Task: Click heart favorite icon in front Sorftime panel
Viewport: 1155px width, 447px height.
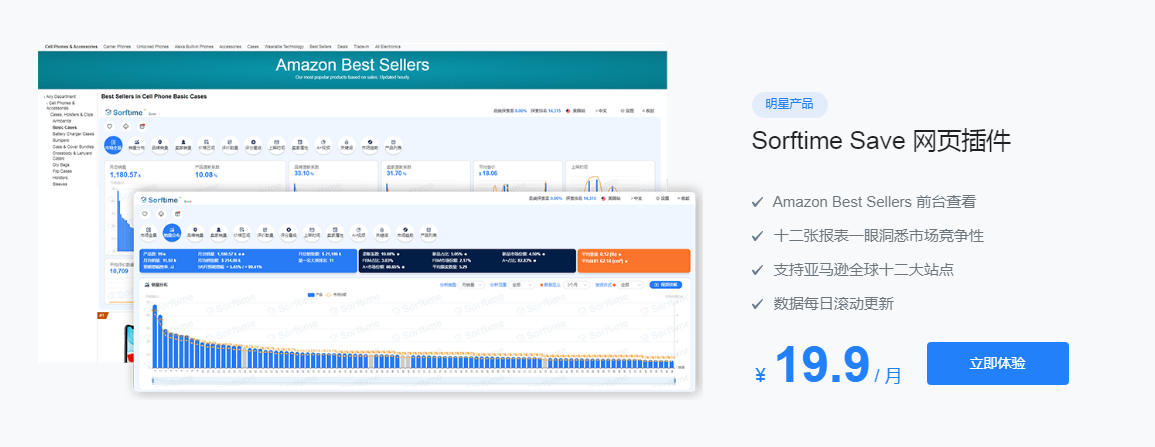Action: click(145, 214)
